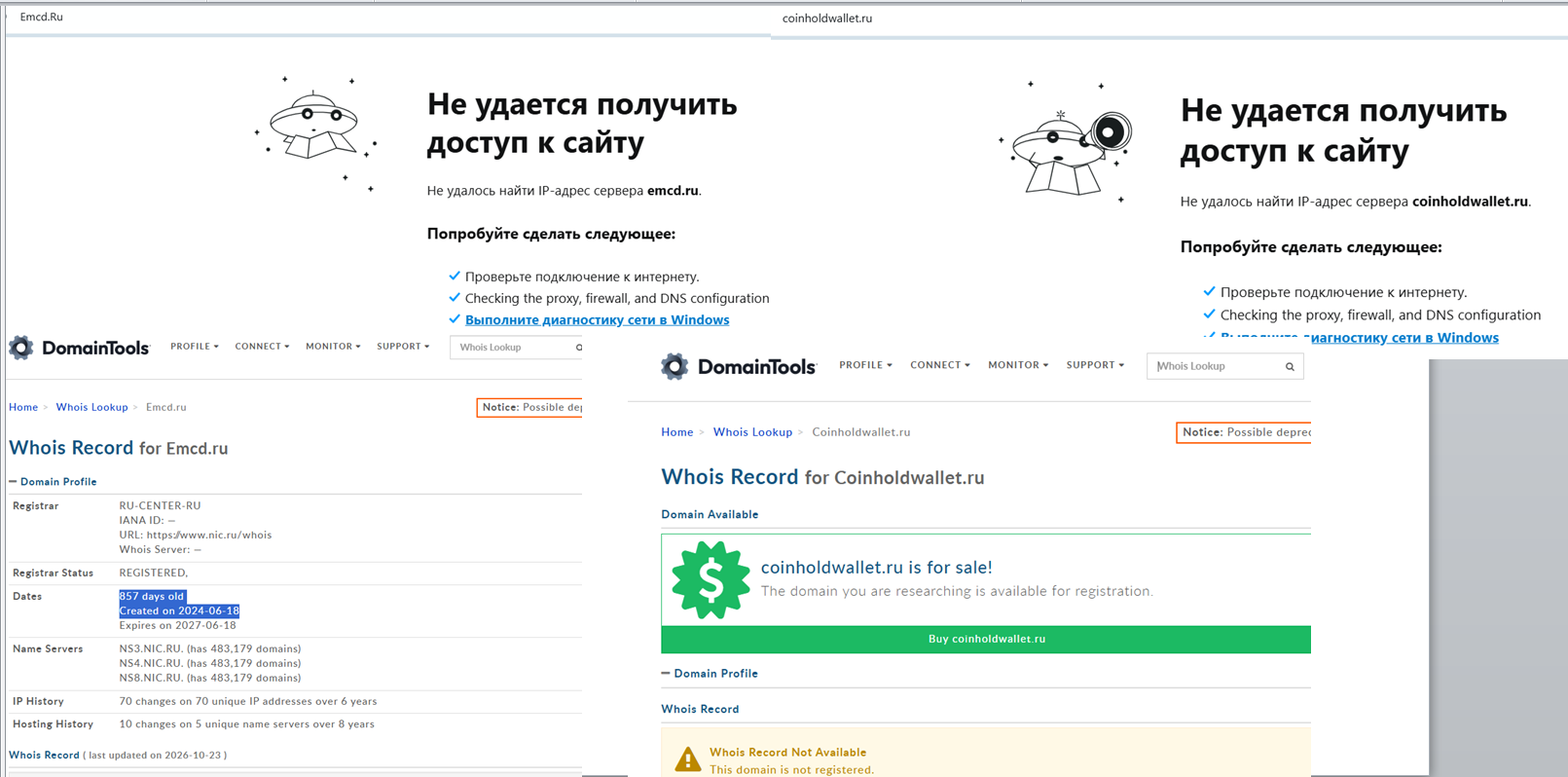This screenshot has height=777, width=1568.
Task: Open PROFILE dropdown in Coinholdwallet DomainTools window
Action: (865, 365)
